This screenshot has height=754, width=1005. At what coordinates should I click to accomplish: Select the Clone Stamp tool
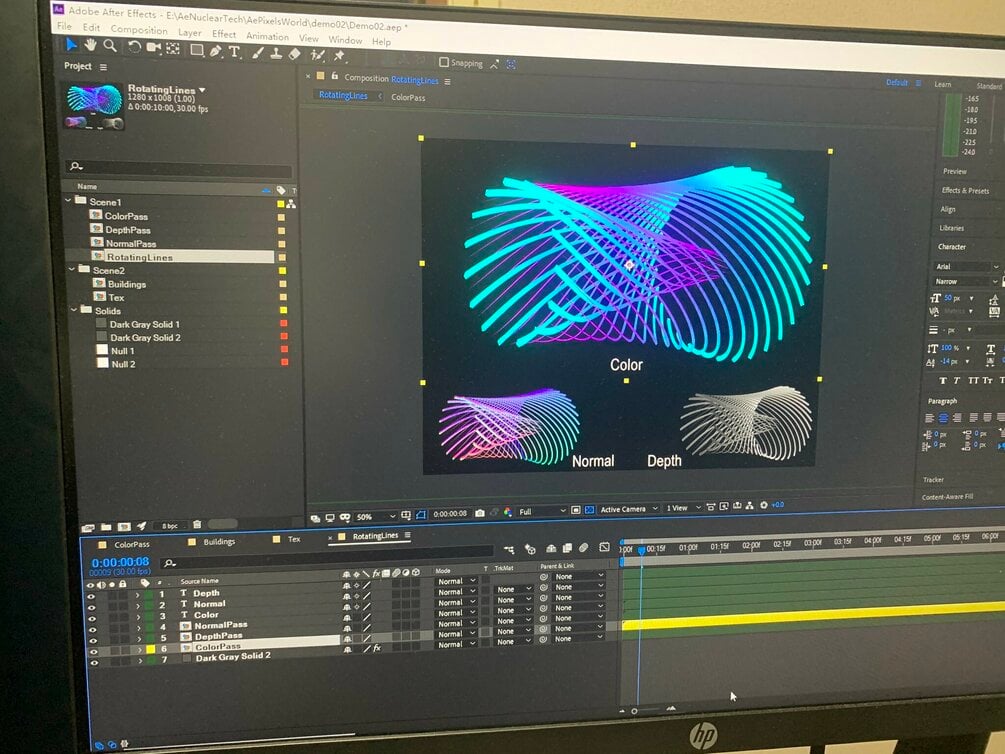[x=276, y=53]
